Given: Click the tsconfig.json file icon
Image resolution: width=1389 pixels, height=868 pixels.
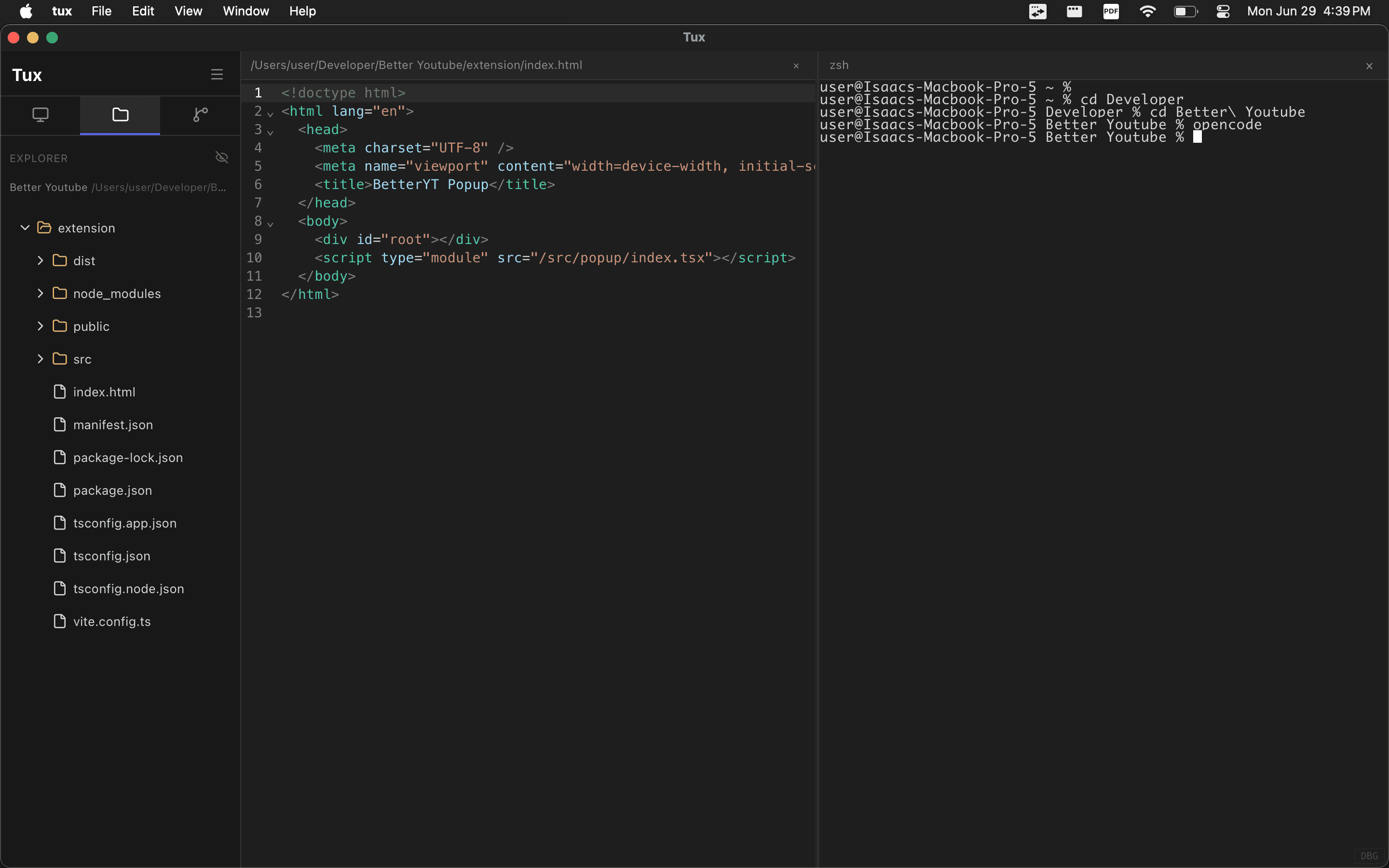Looking at the screenshot, I should (x=60, y=555).
